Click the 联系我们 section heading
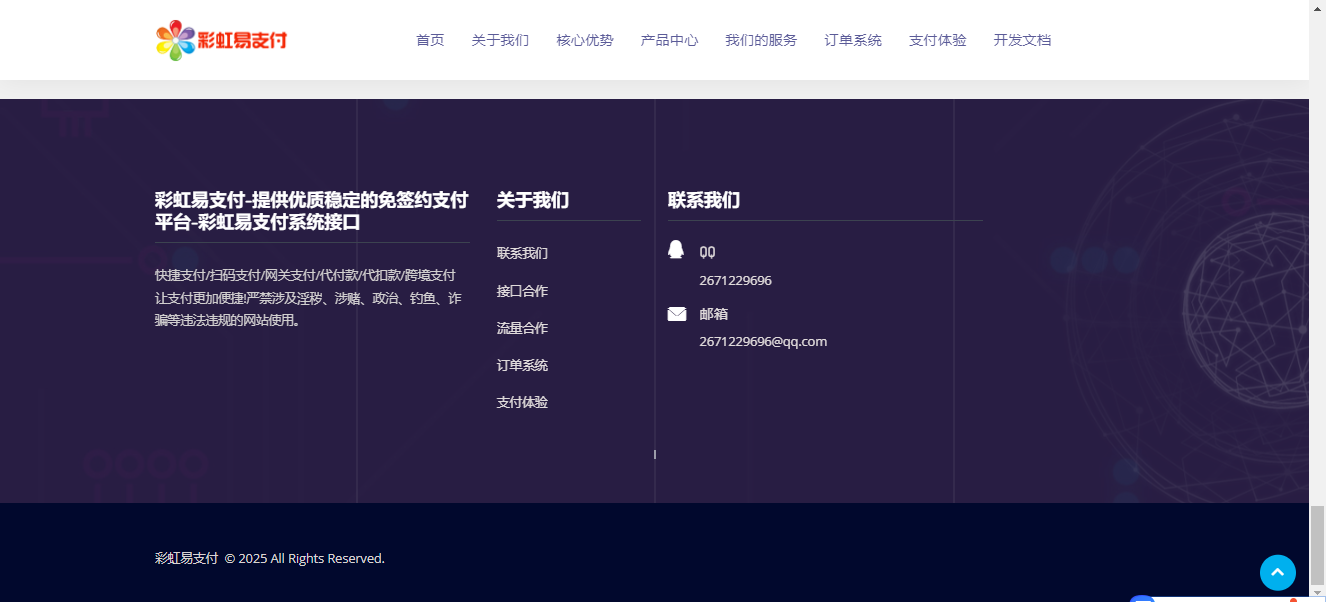Viewport: 1326px width, 602px height. pos(704,200)
